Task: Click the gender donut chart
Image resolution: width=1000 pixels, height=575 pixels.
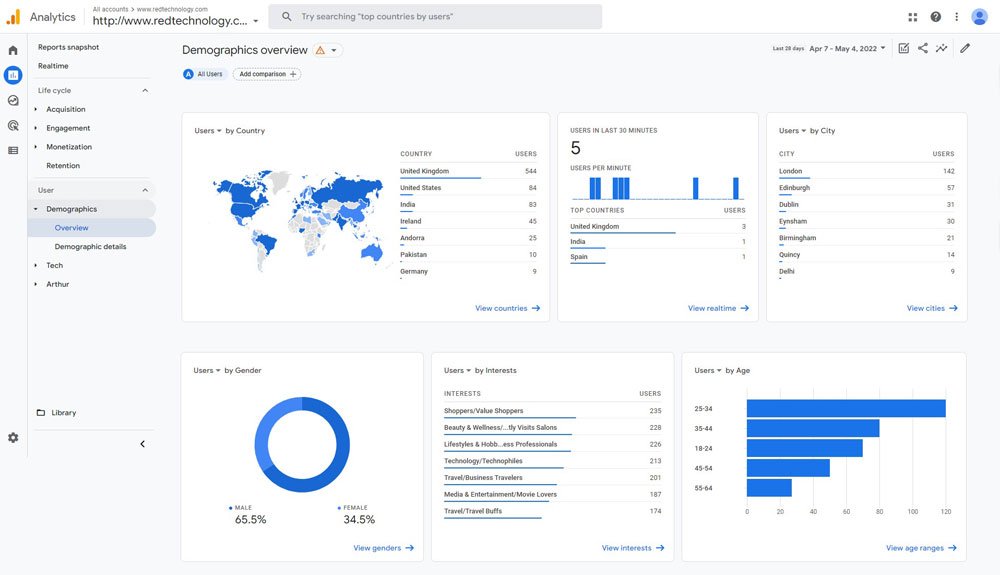Action: 302,444
